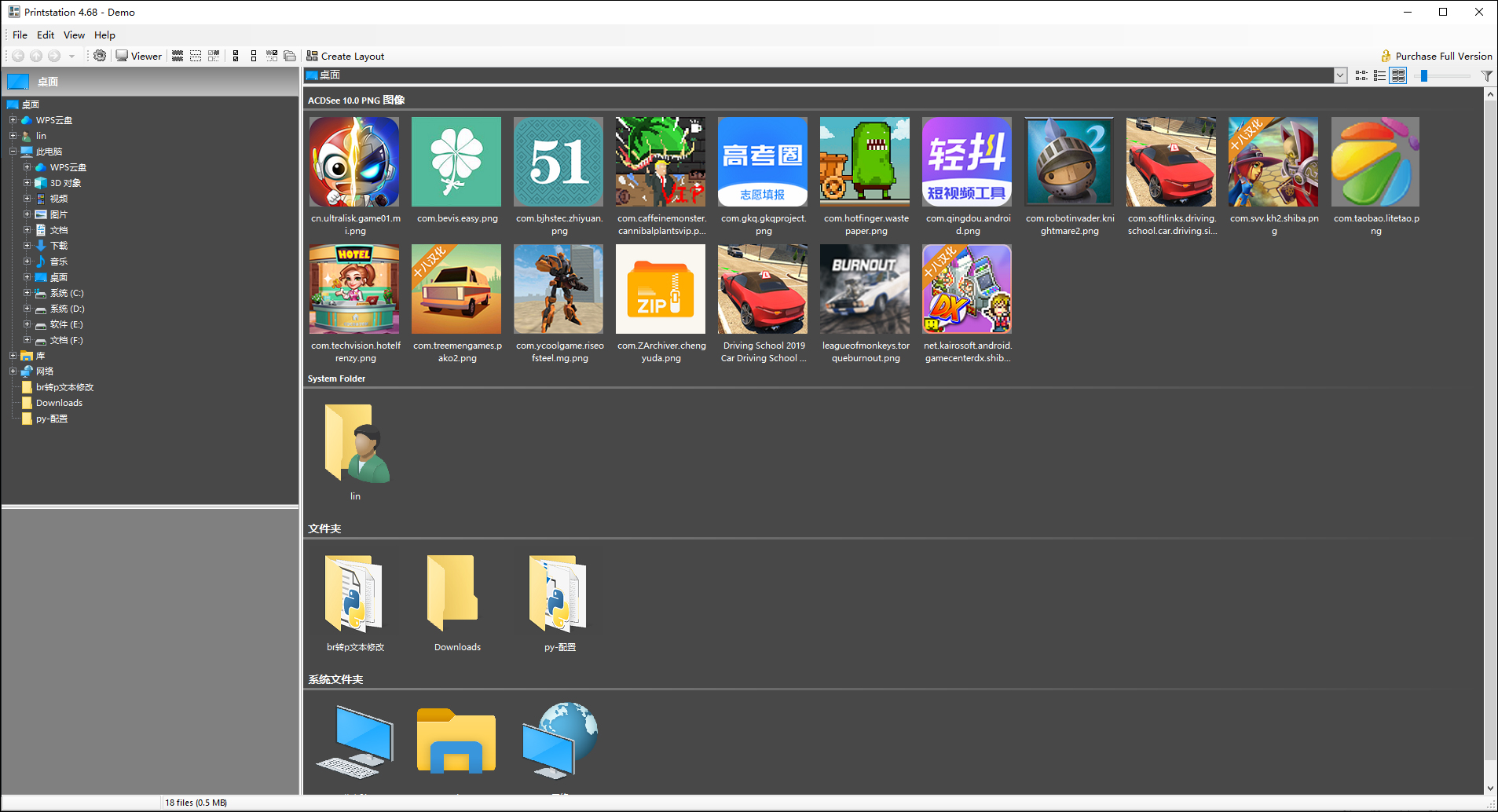The height and width of the screenshot is (812, 1498).
Task: Click the Create Layout button
Action: pos(346,56)
